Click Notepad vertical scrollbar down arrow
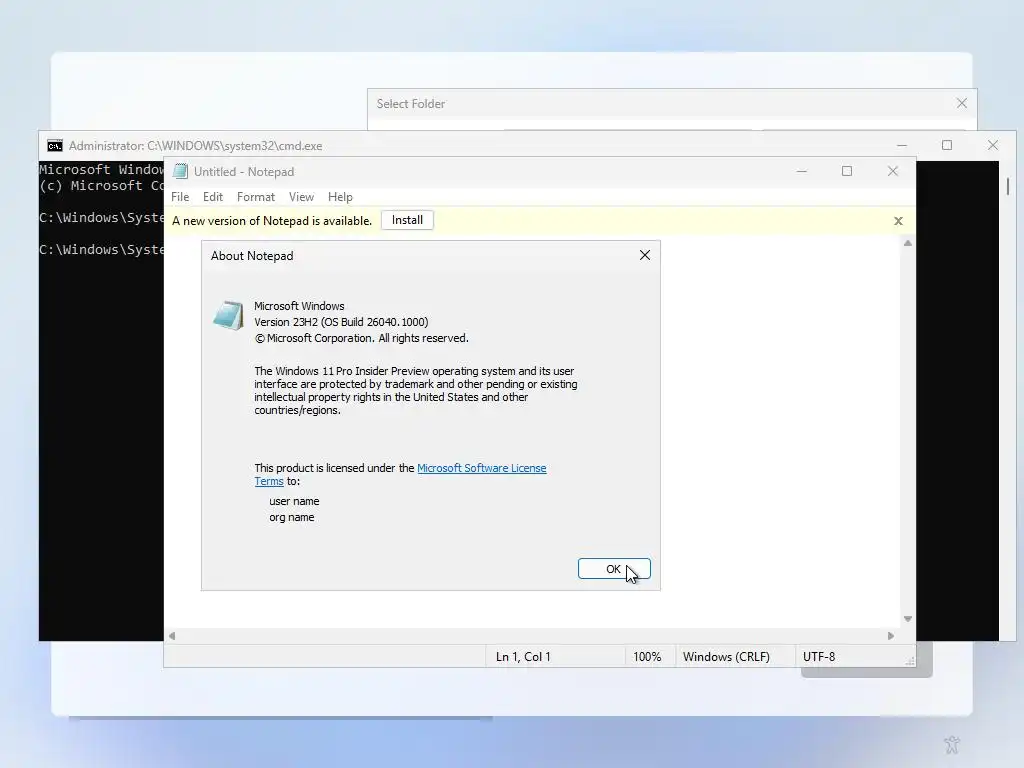1024x768 pixels. (x=907, y=618)
